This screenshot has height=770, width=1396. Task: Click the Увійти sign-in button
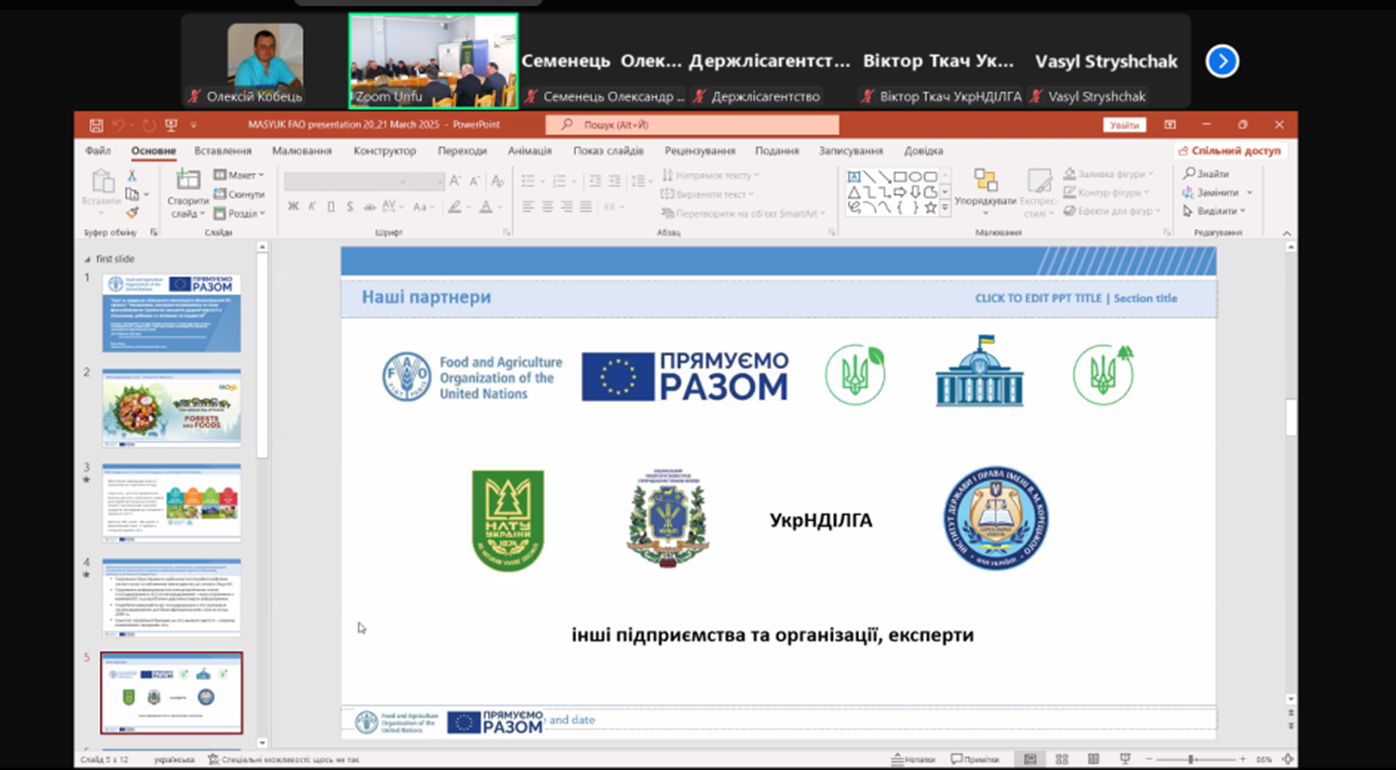click(x=1124, y=125)
